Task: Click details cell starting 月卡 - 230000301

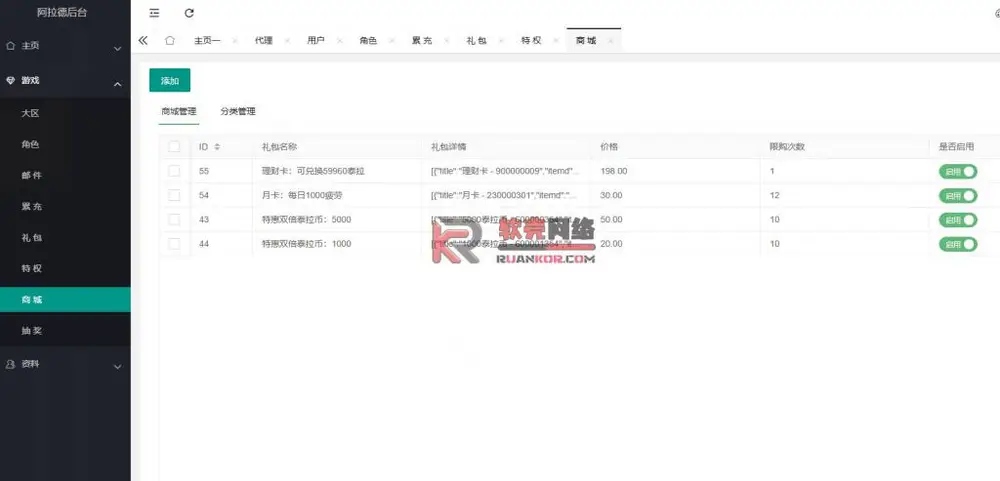Action: pyautogui.click(x=504, y=195)
